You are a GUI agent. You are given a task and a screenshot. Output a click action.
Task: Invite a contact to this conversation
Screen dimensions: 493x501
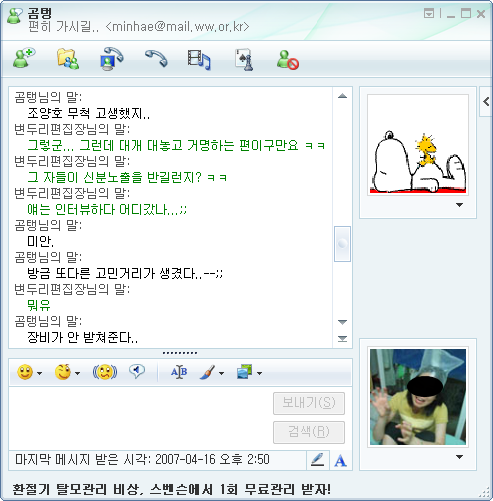click(x=24, y=58)
